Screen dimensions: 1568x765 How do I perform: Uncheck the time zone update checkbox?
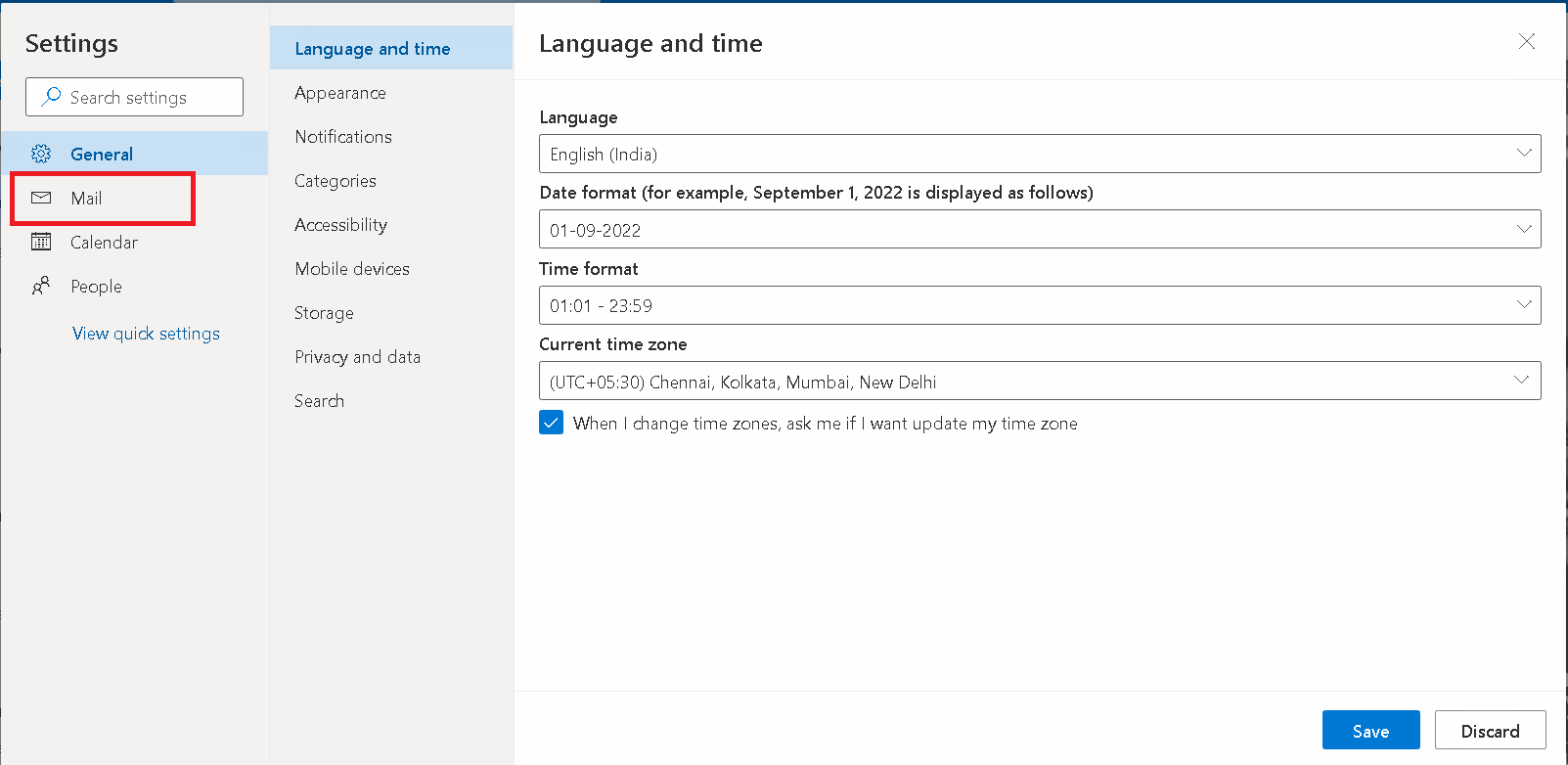(551, 423)
